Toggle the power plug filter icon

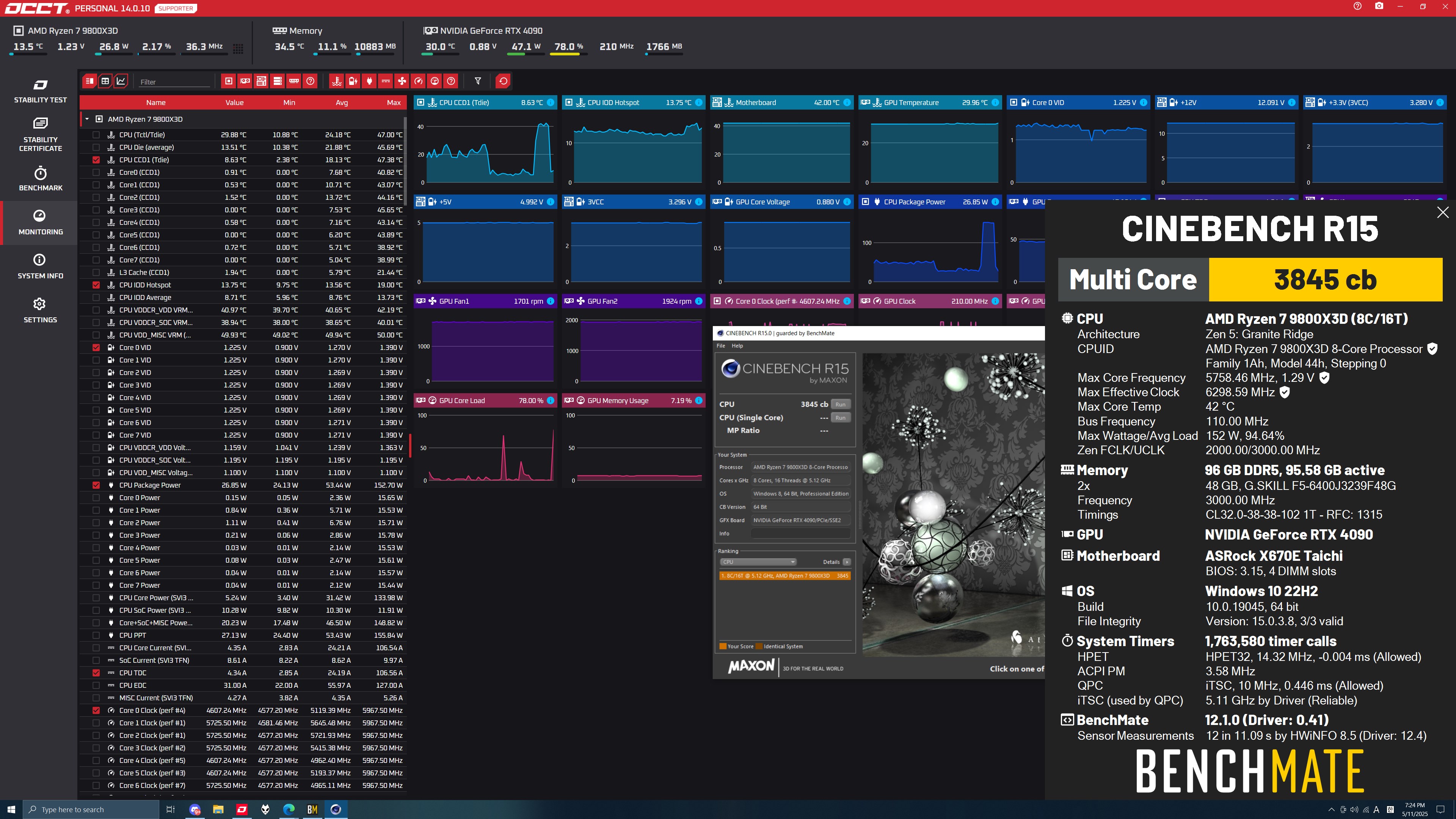370,82
